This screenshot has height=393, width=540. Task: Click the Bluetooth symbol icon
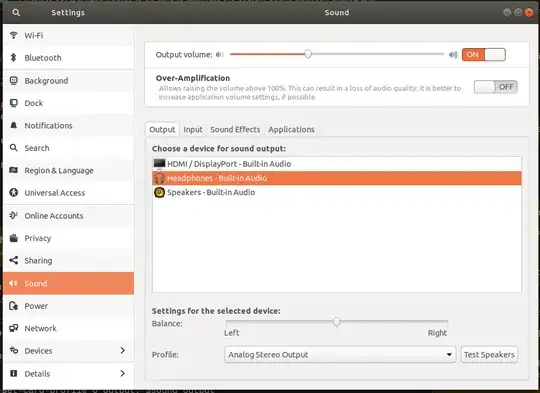click(x=13, y=58)
